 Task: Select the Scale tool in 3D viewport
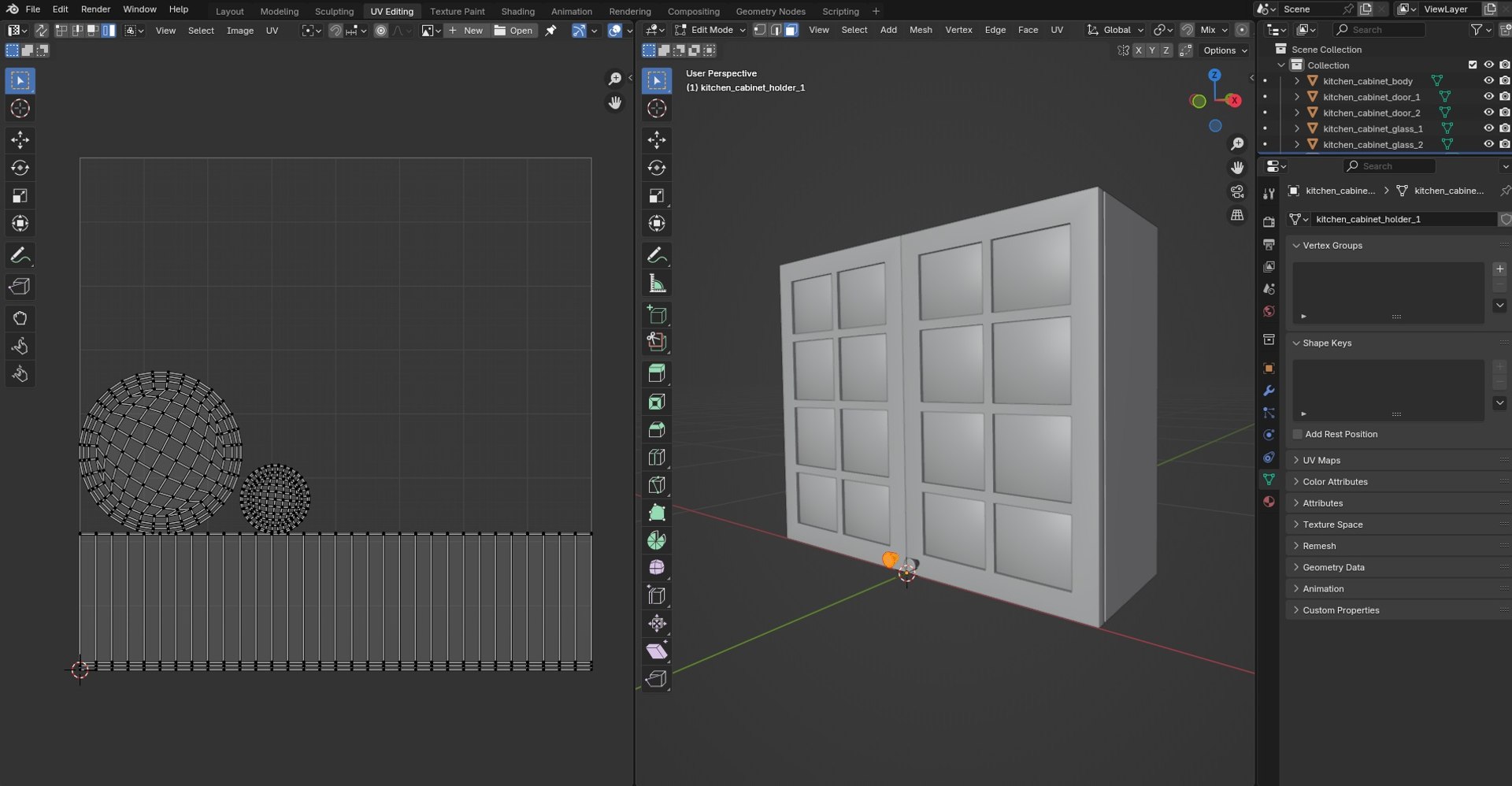click(657, 196)
